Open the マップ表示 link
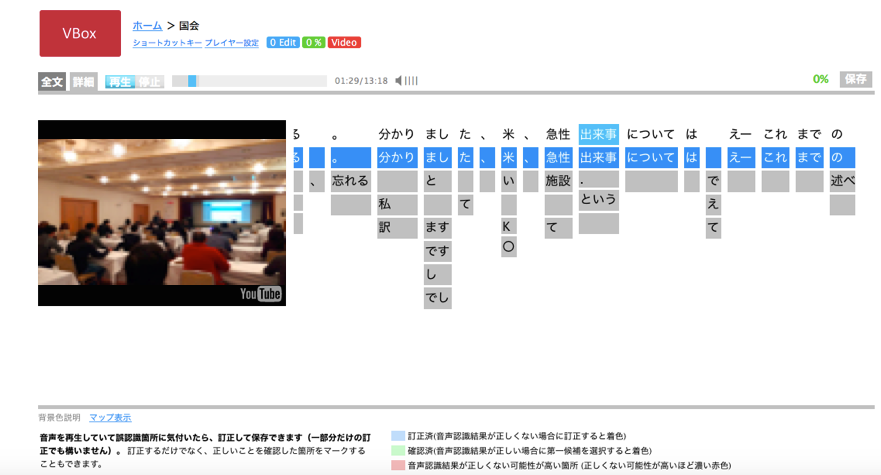 110,418
